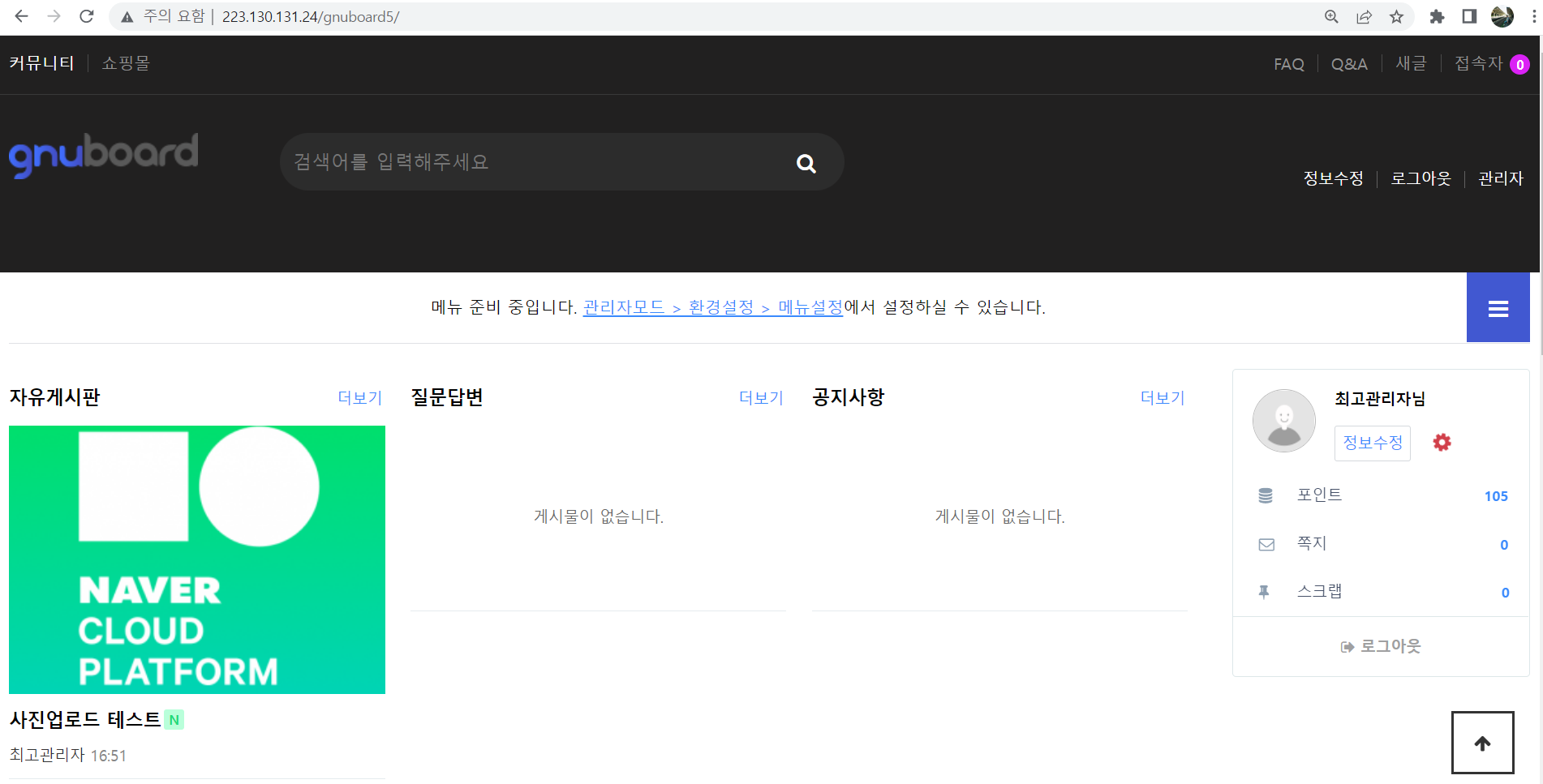Click the browser address bar URL
The height and width of the screenshot is (784, 1543).
311,17
